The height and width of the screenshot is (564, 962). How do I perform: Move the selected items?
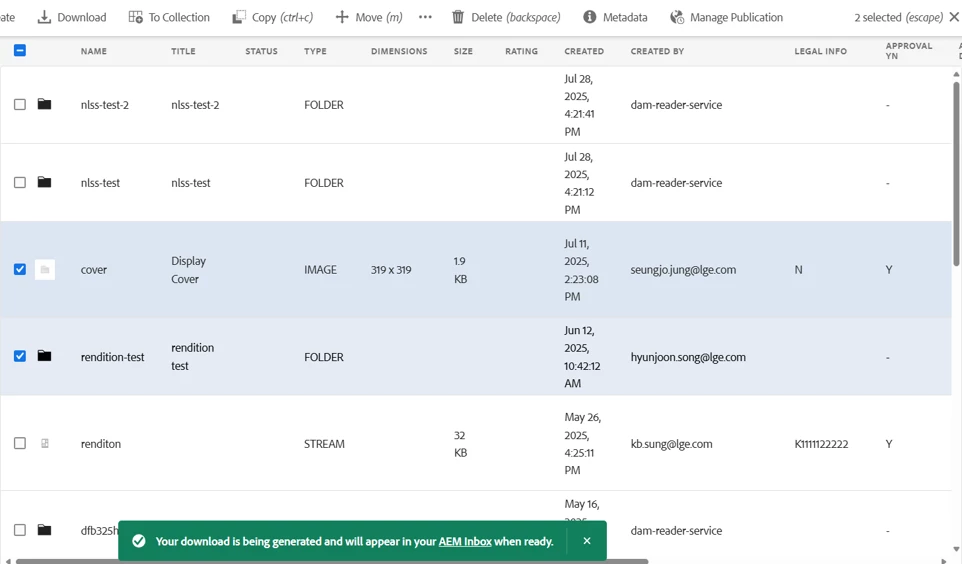pyautogui.click(x=369, y=17)
